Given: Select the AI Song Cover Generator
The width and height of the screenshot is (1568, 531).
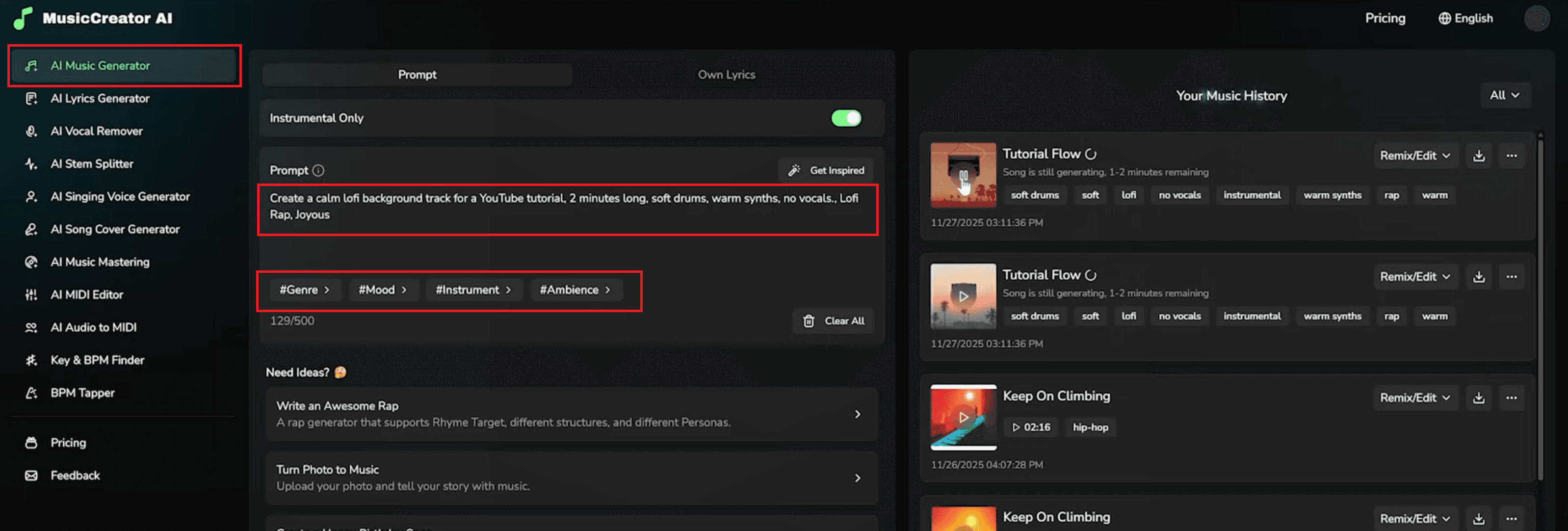Looking at the screenshot, I should 115,229.
